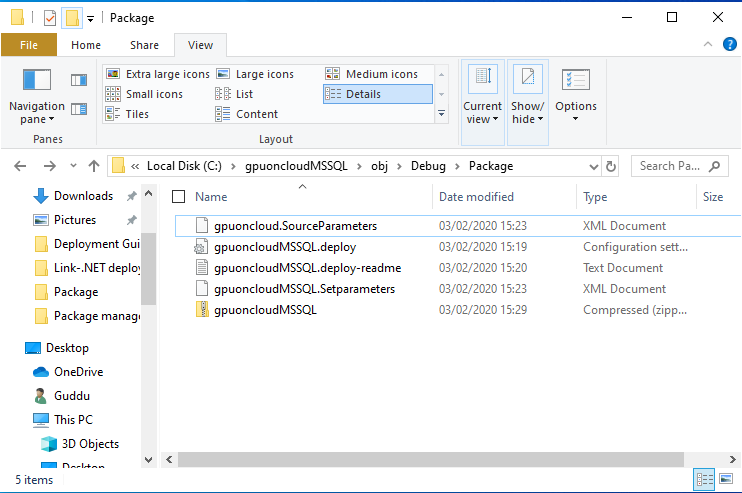Switch to large thumbnails view toggle in status bar

click(726, 480)
